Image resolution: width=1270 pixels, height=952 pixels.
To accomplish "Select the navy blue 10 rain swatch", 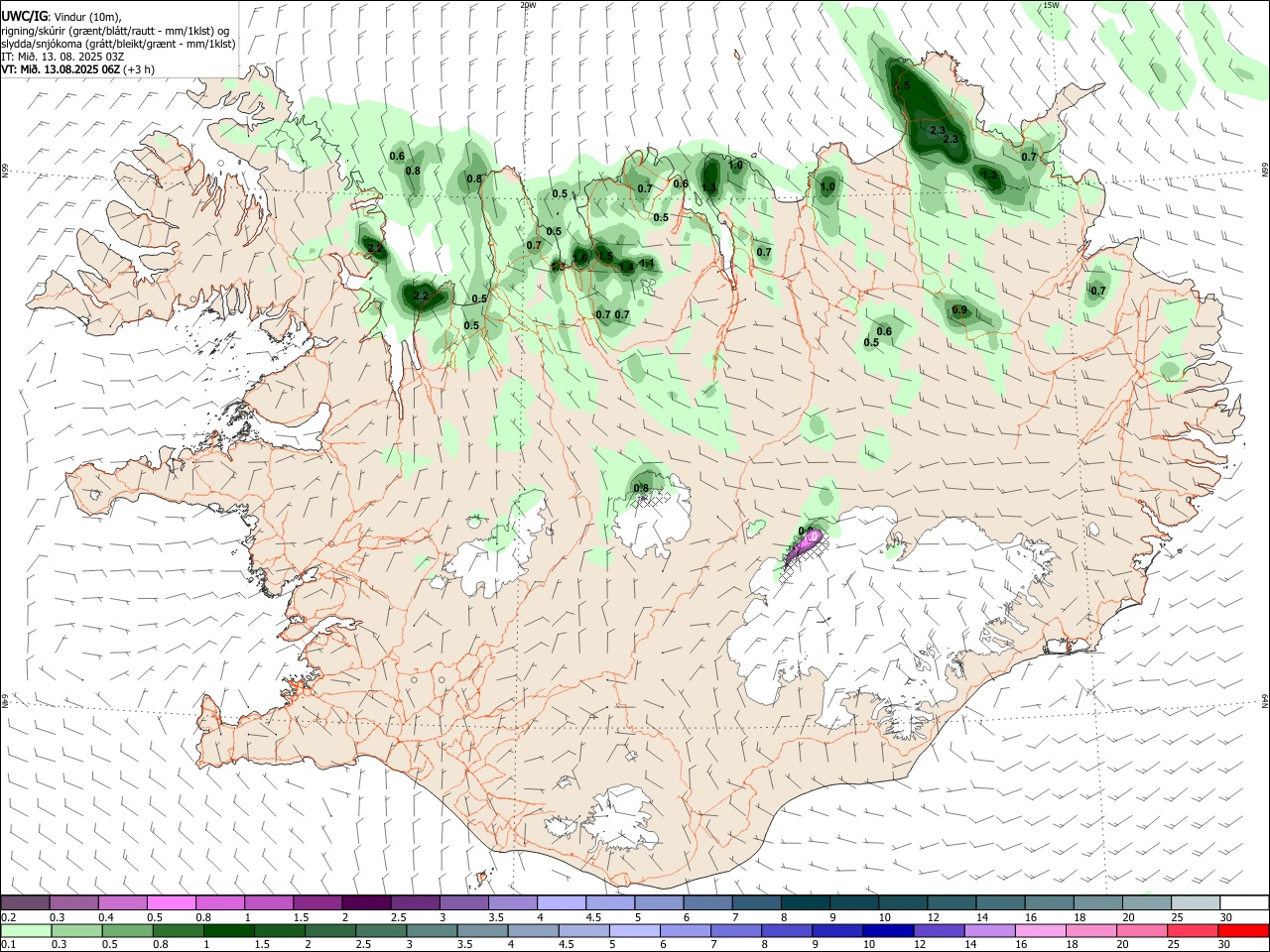I will pos(889,930).
